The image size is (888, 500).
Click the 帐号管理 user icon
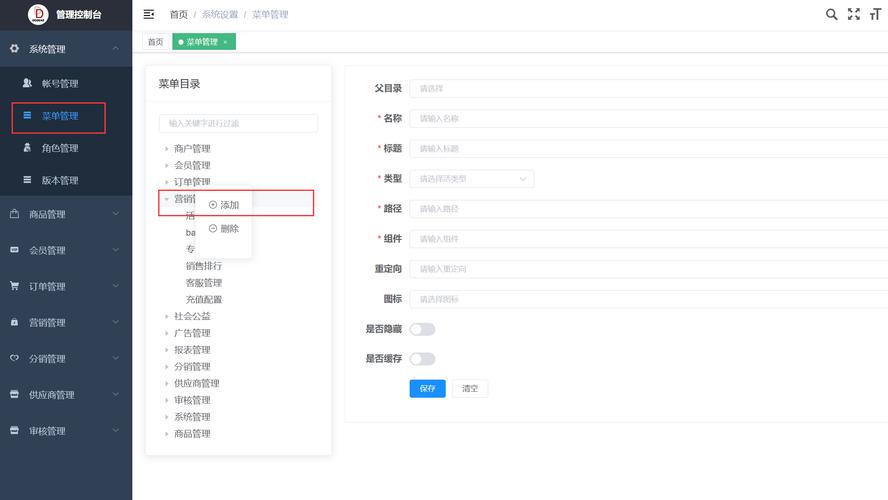point(27,83)
